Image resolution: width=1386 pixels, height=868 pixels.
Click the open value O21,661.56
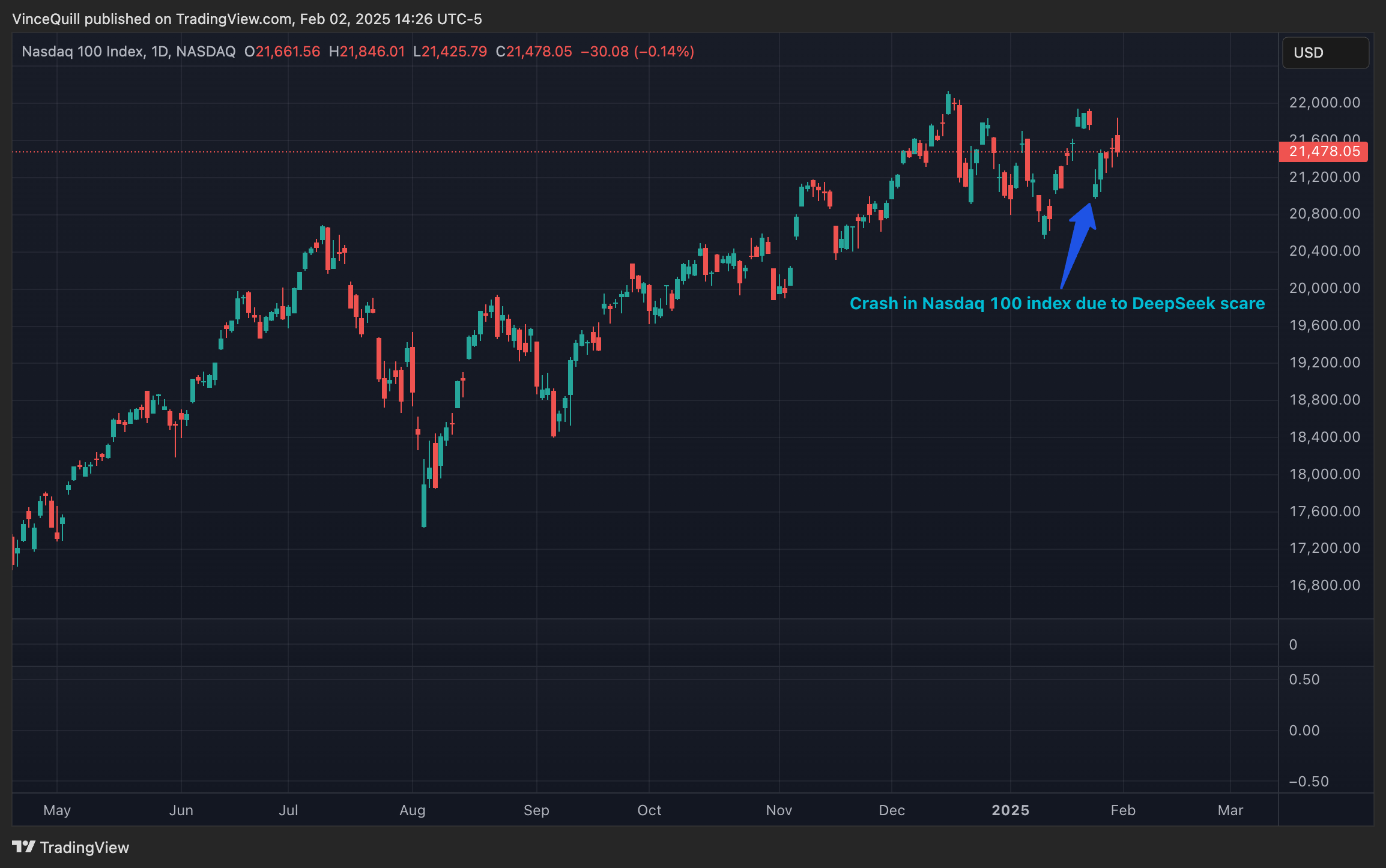[x=282, y=52]
